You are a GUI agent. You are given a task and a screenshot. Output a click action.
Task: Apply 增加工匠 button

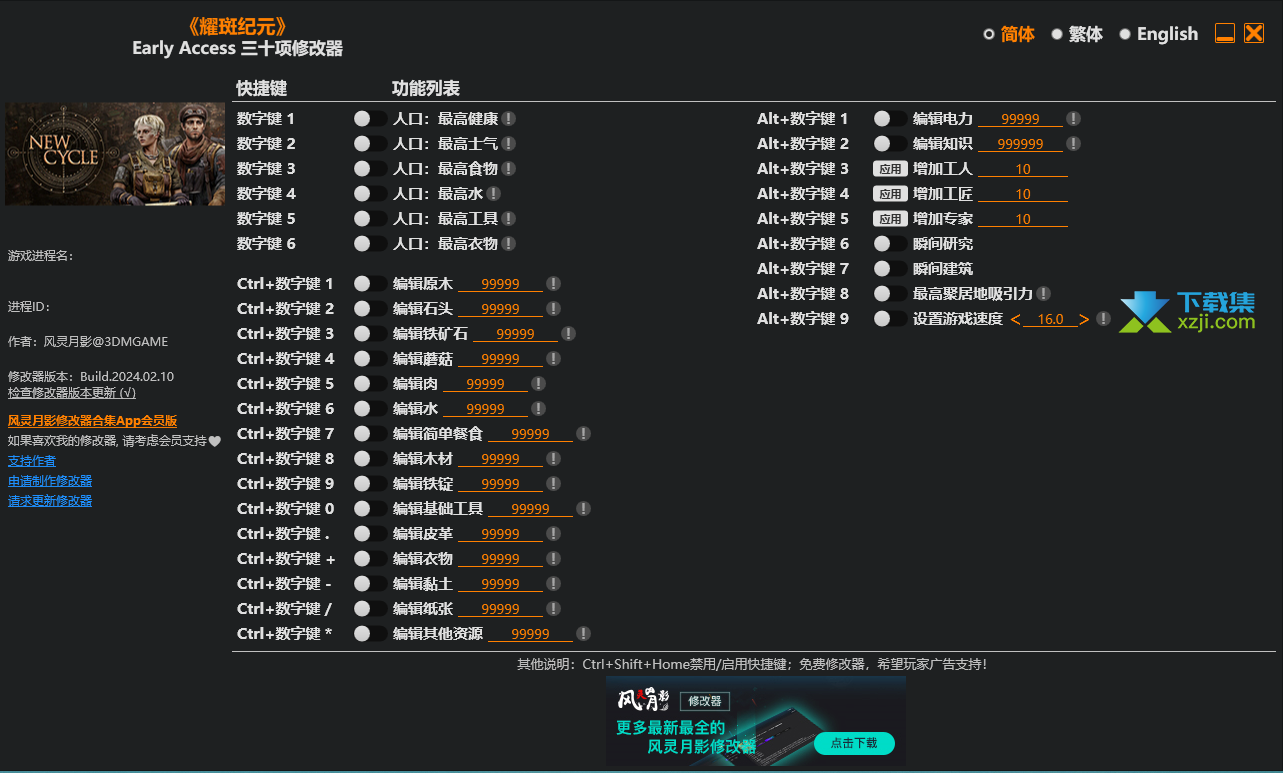click(890, 194)
